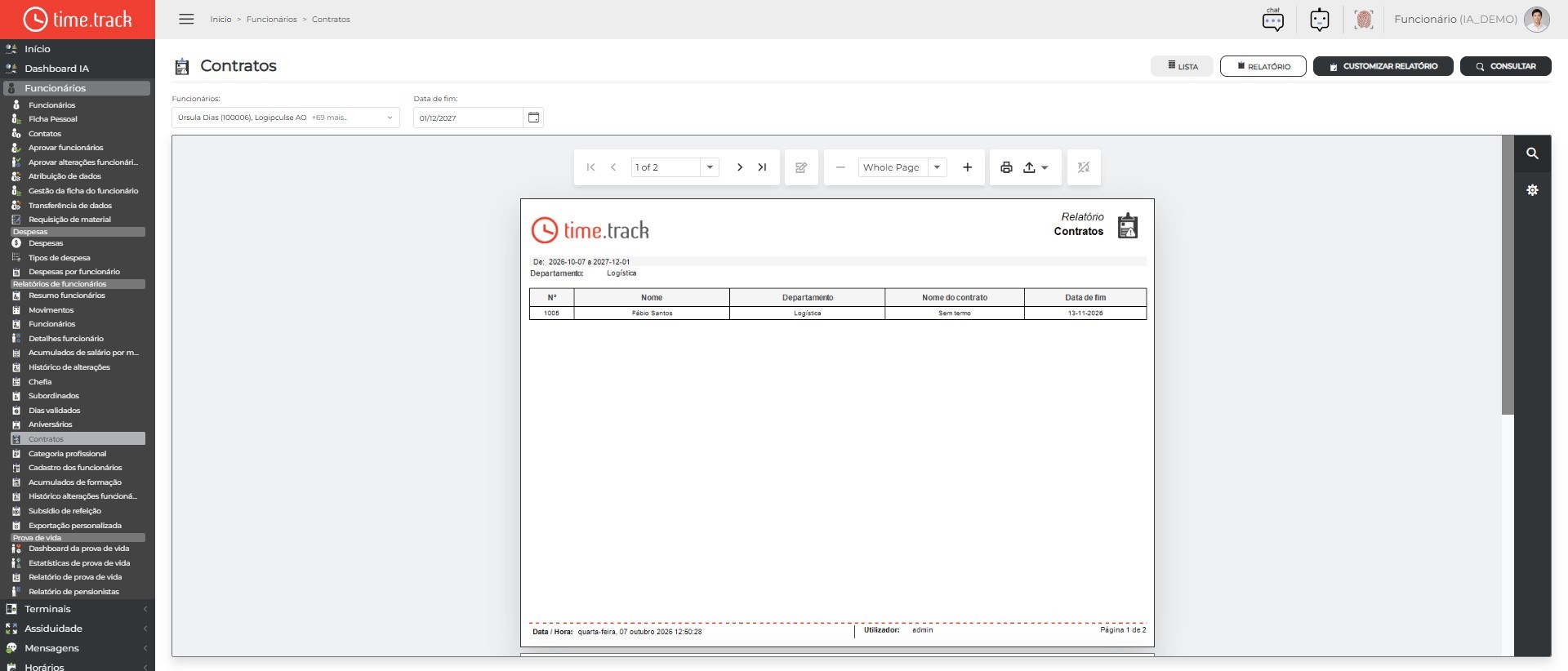
Task: Open Dashboard da prova de vida
Action: coord(78,549)
